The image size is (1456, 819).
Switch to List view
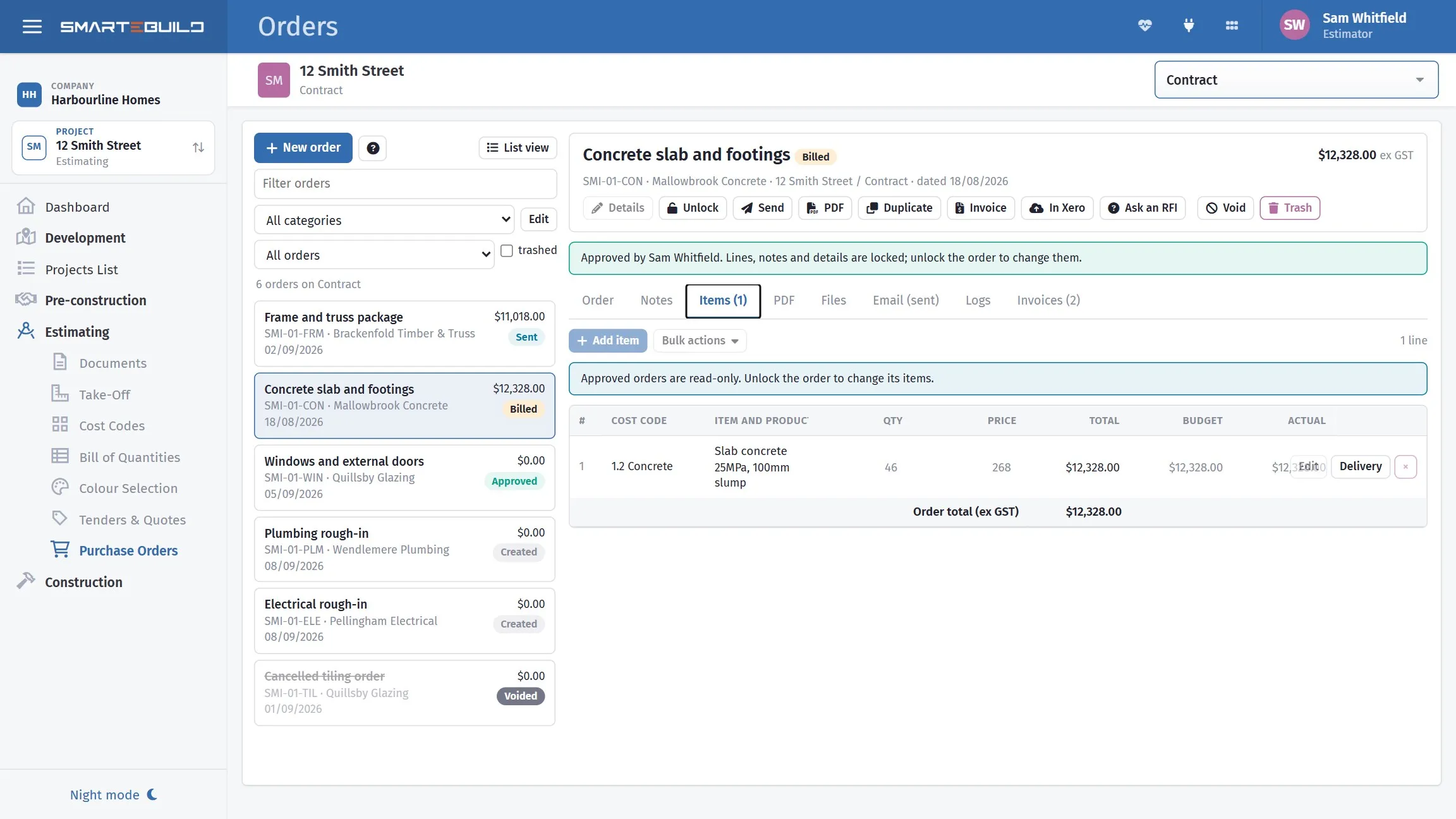tap(518, 147)
